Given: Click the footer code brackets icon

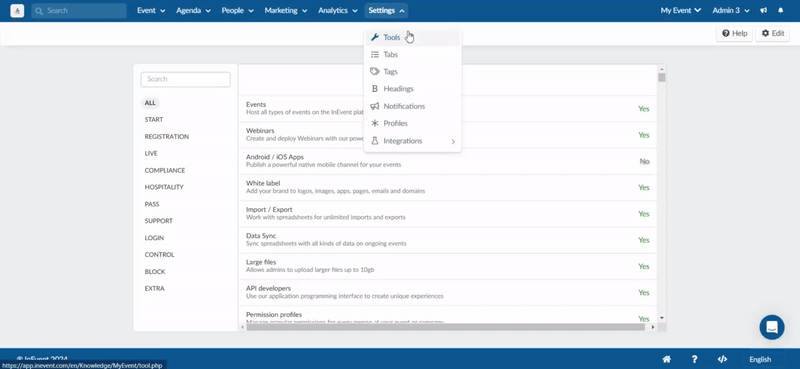Looking at the screenshot, I should click(722, 359).
